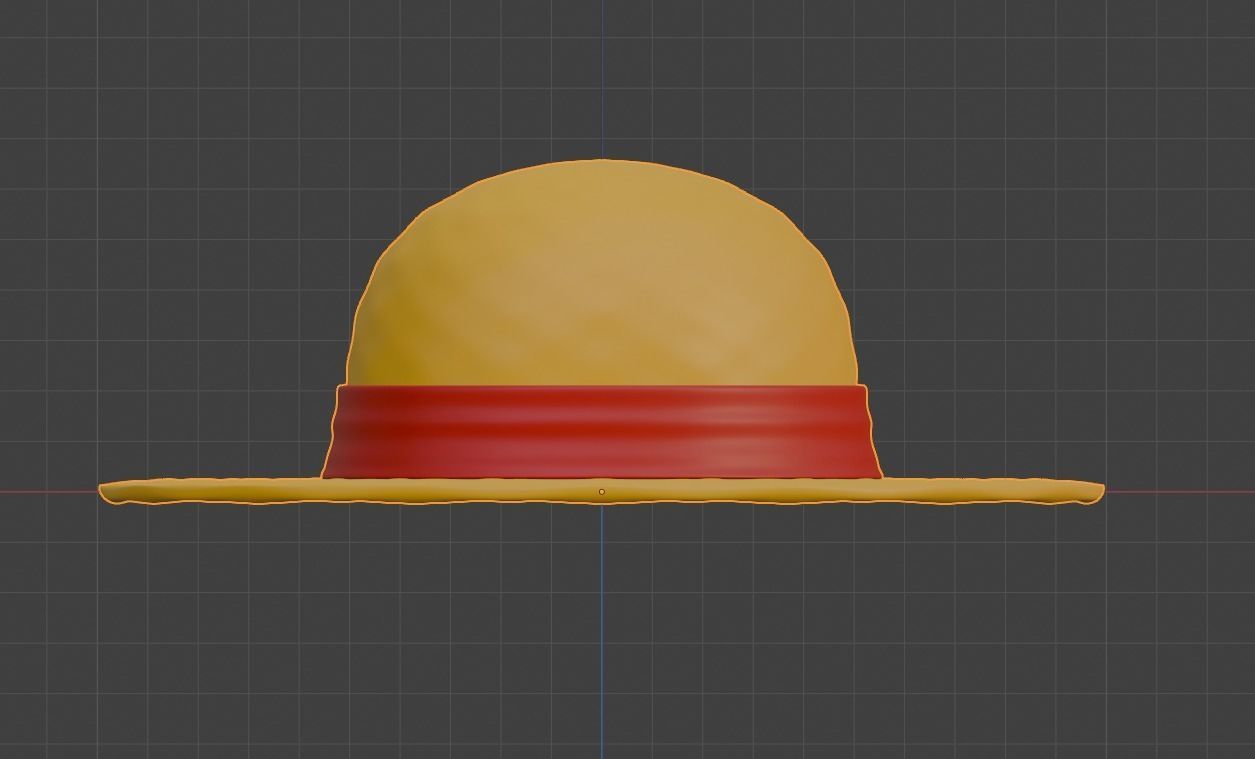Select the flat yellow brim of the hat
This screenshot has width=1255, height=759.
coord(601,491)
